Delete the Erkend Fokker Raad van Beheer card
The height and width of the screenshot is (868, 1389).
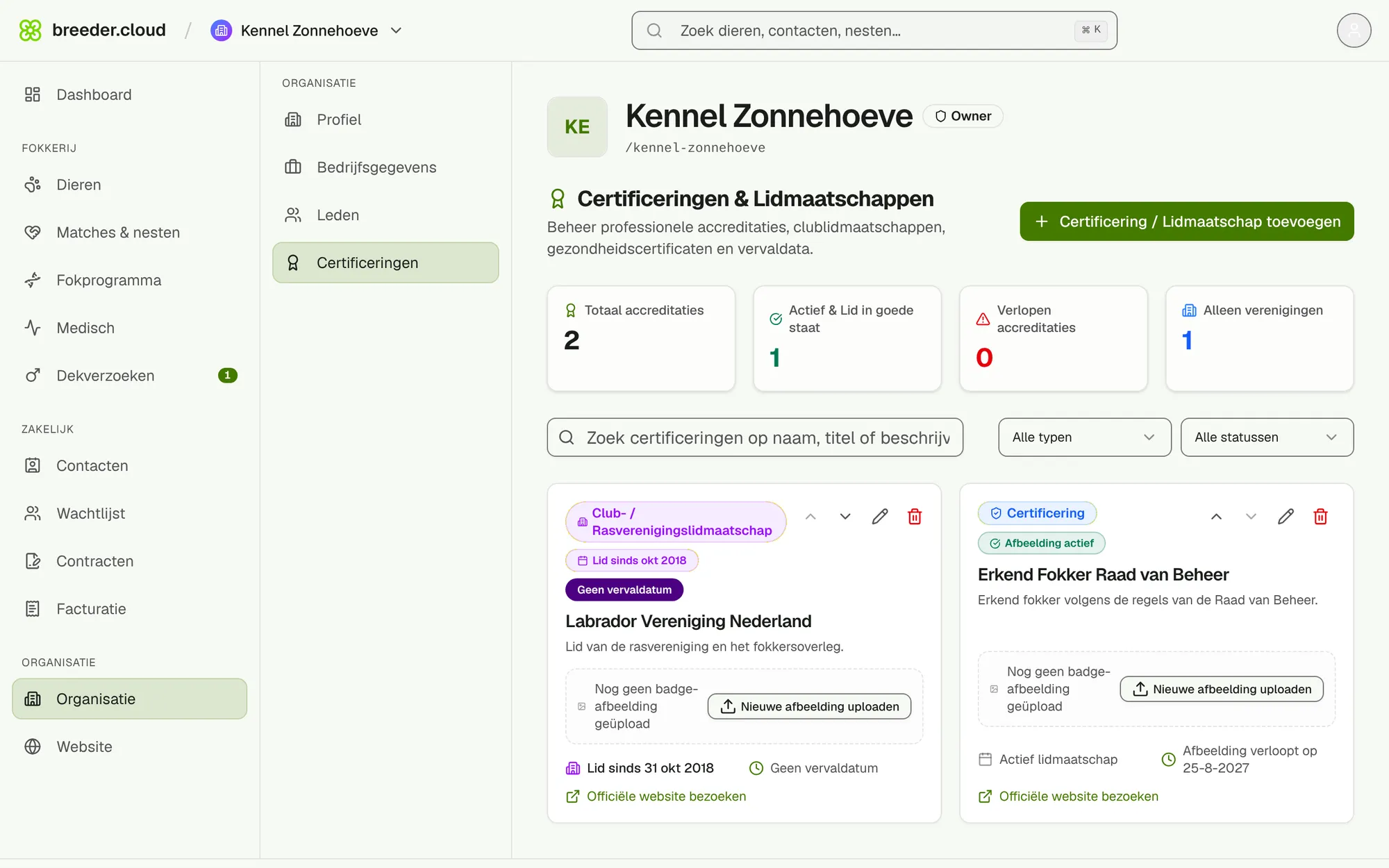(x=1320, y=517)
